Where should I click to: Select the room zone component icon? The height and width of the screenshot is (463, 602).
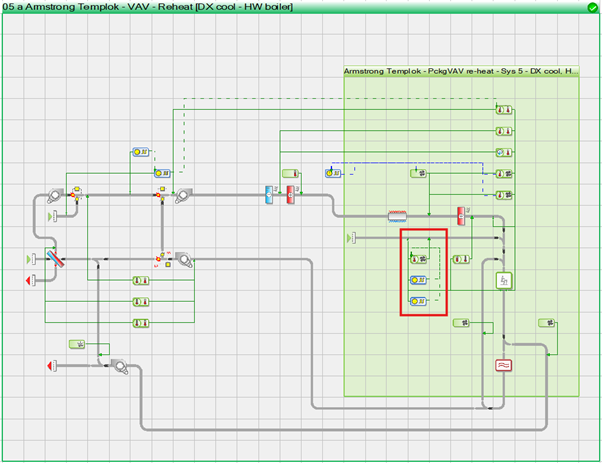tap(505, 282)
